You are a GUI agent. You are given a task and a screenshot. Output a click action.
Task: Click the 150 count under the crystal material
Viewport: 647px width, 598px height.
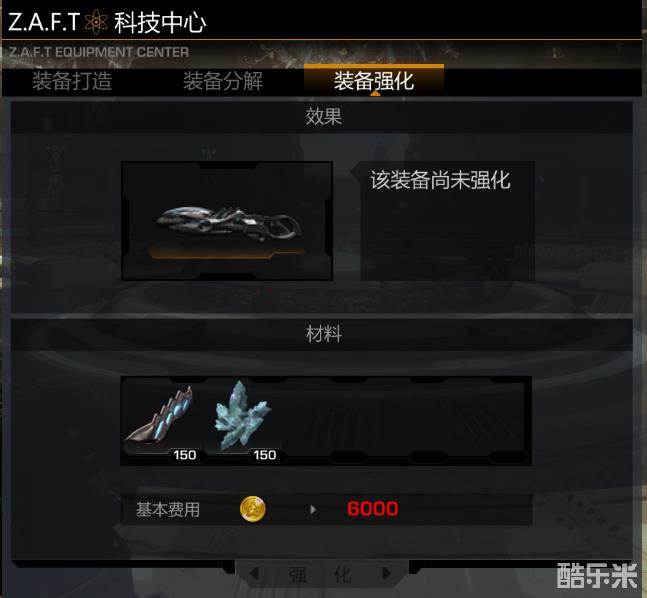point(264,455)
